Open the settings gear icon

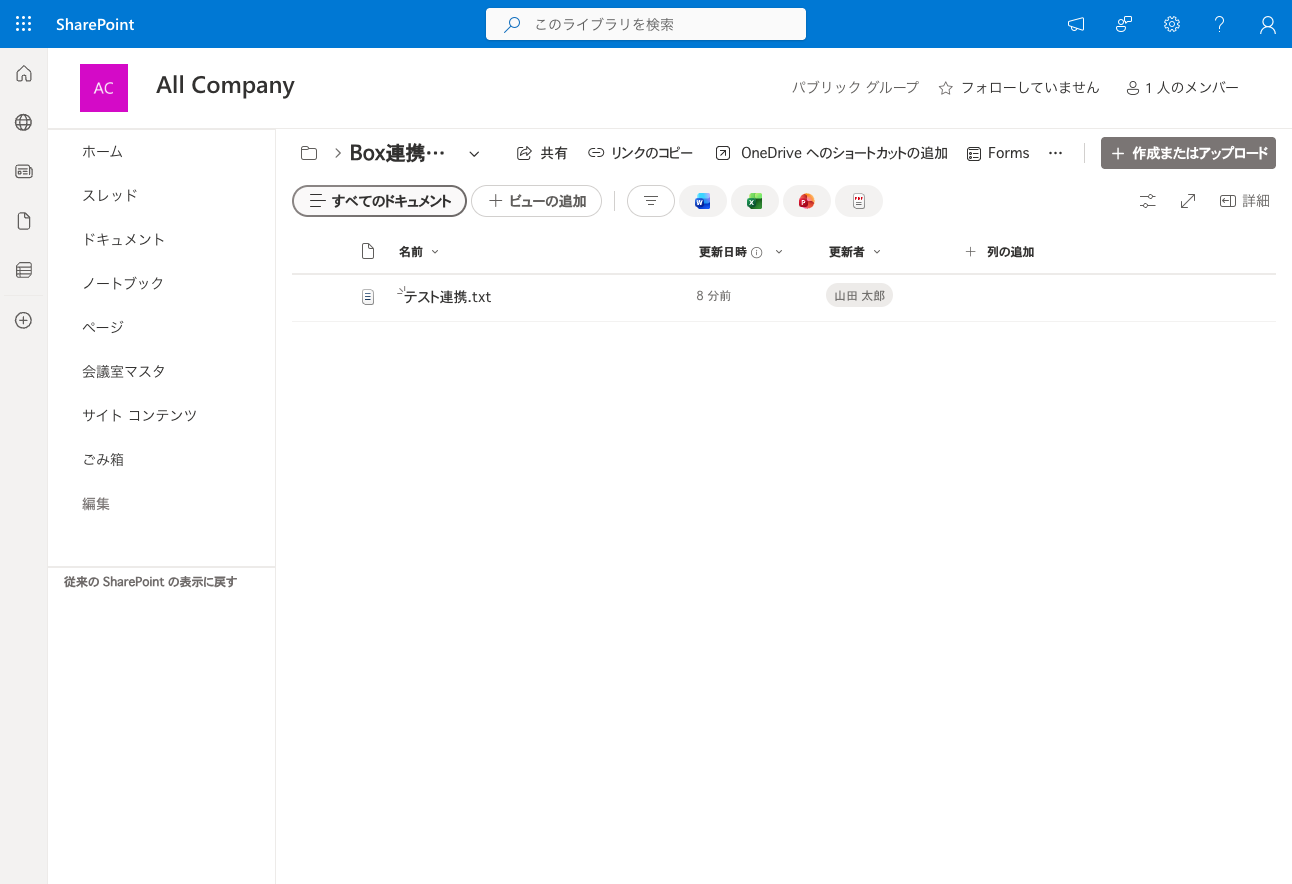coord(1172,24)
